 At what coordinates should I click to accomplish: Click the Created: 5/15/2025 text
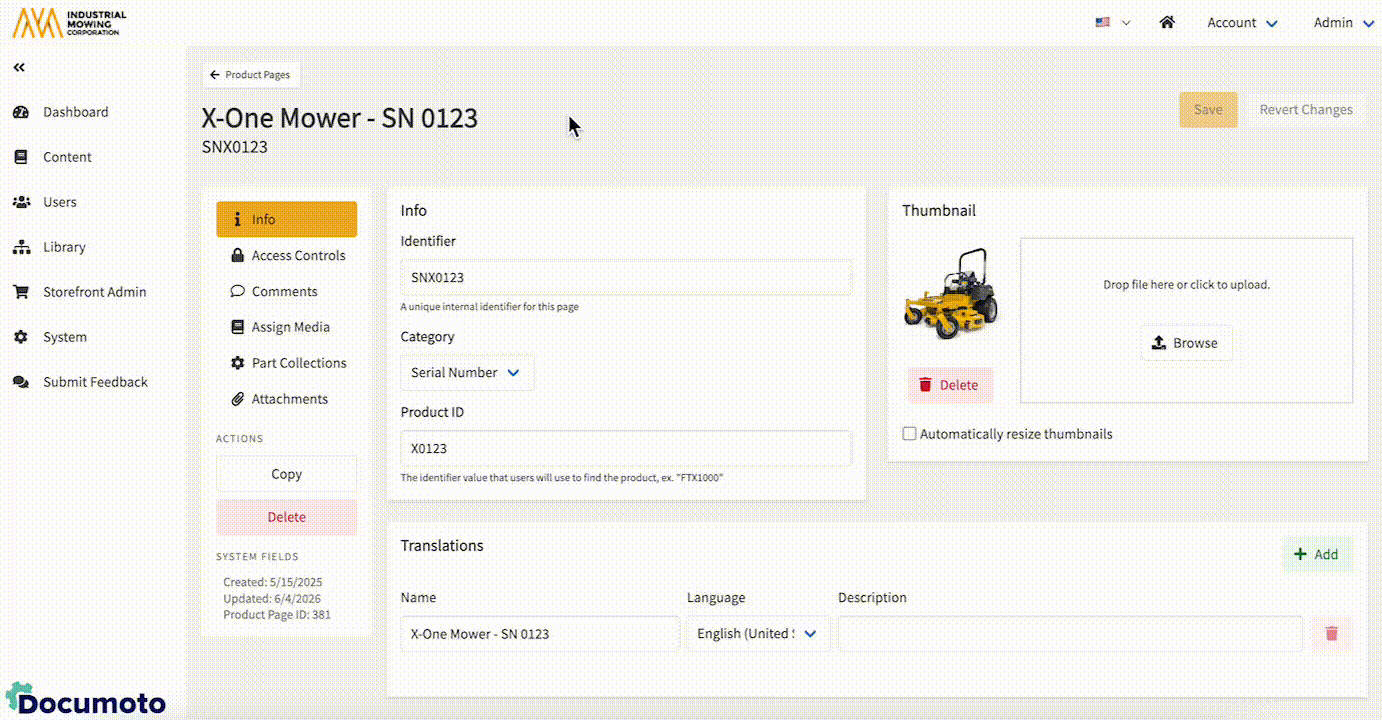coord(273,582)
